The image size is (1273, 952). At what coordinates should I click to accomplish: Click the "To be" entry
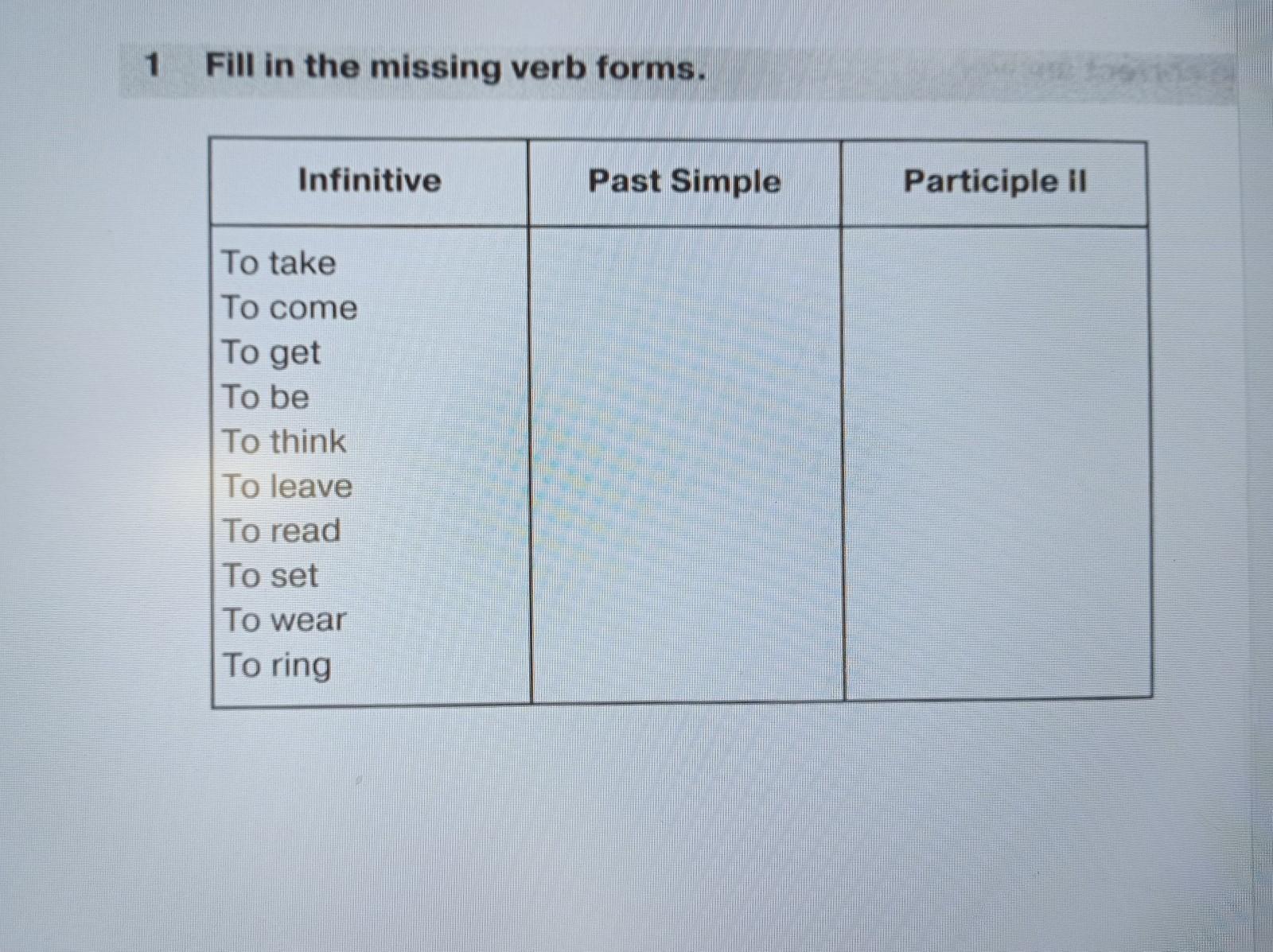click(266, 397)
